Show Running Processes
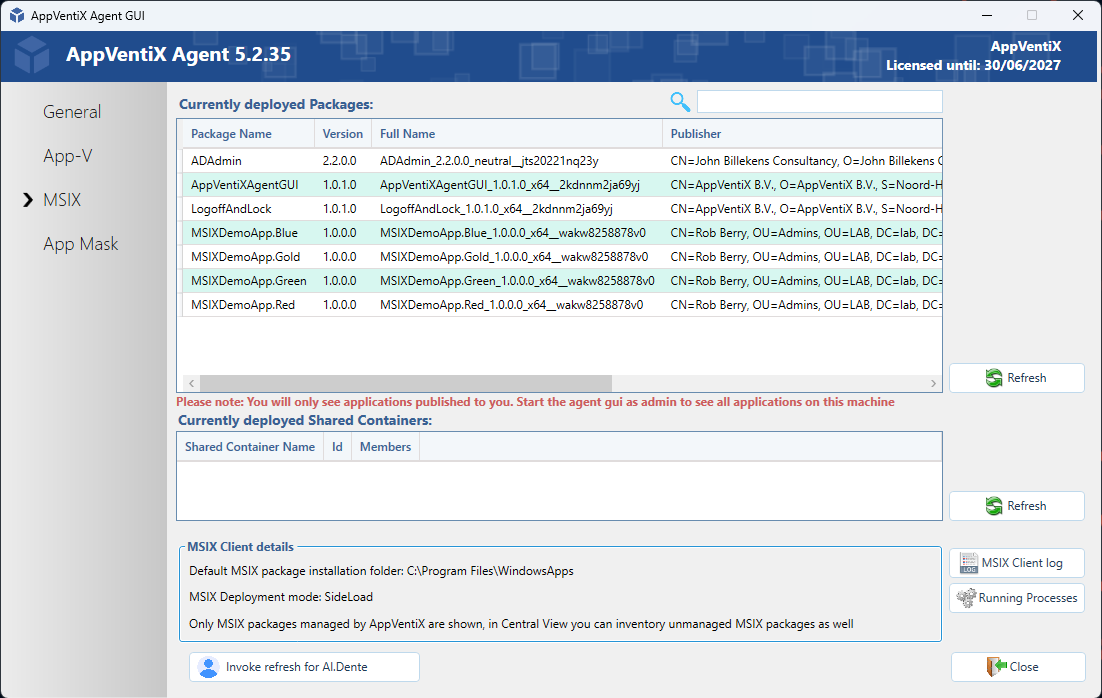 click(1016, 598)
